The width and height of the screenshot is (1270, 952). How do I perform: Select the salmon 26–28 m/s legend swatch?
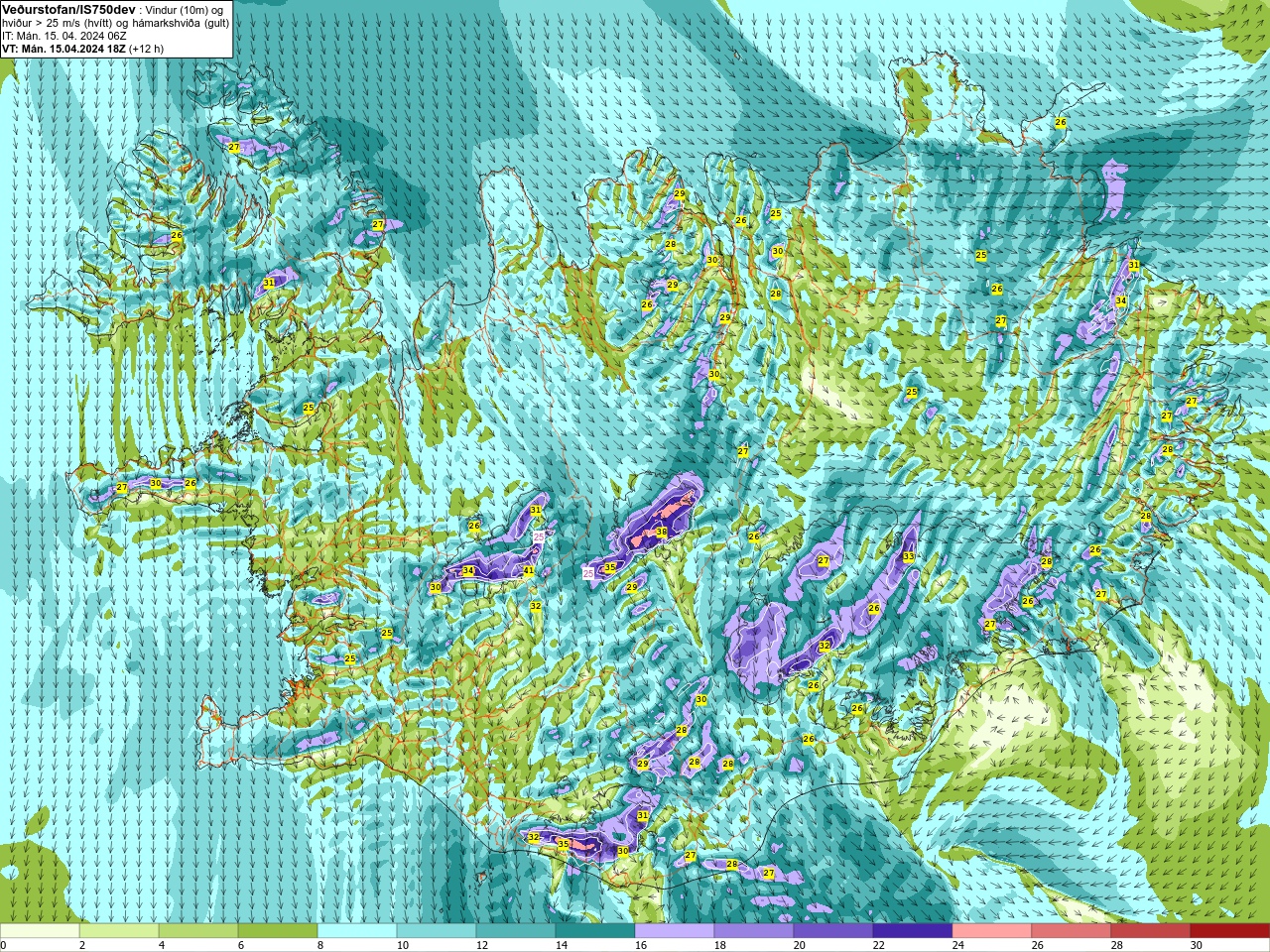pos(1072,931)
